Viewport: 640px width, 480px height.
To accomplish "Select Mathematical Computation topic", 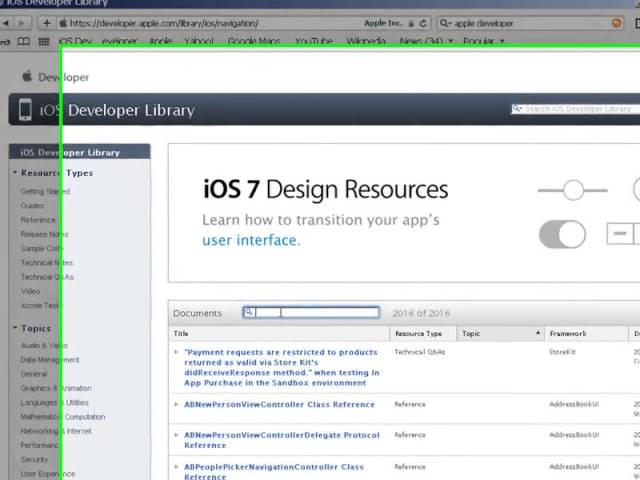I will point(63,417).
